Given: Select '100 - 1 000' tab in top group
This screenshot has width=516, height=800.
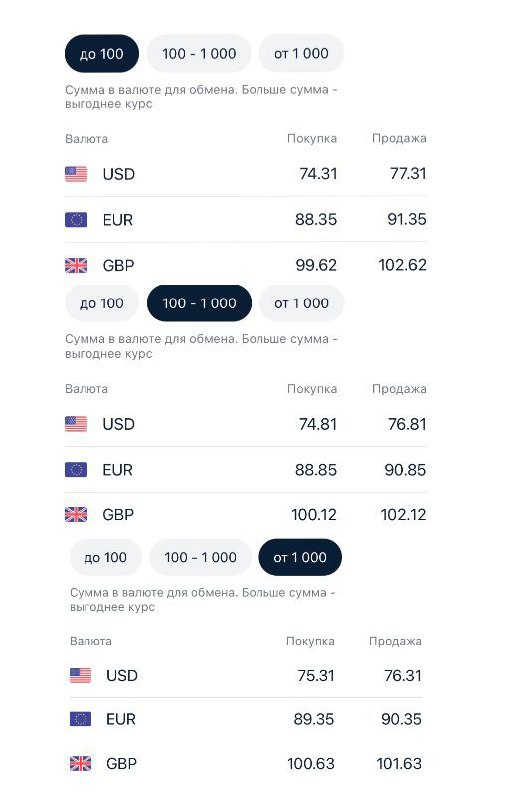Looking at the screenshot, I should pos(199,54).
